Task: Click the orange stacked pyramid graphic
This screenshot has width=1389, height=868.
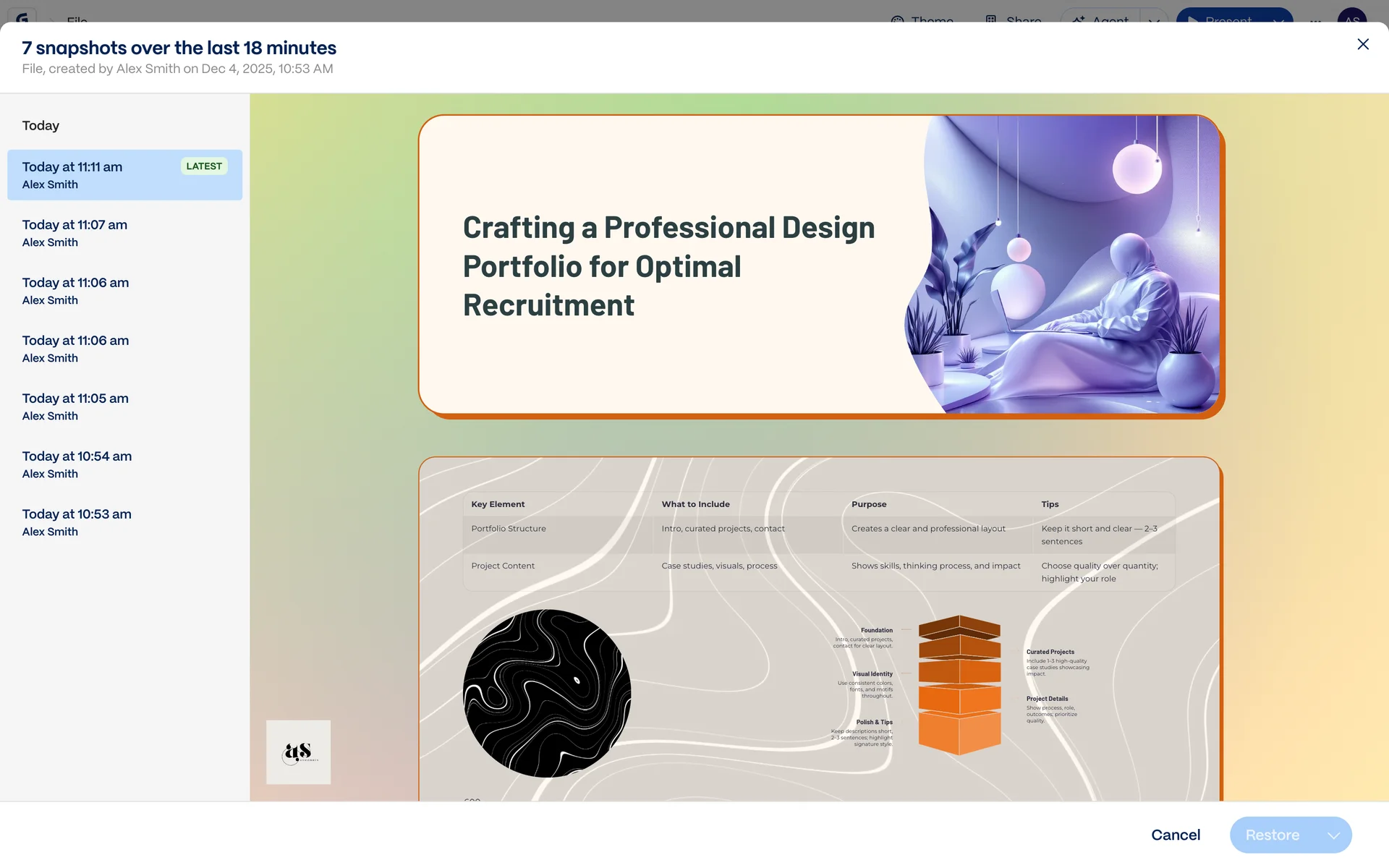Action: click(x=959, y=684)
